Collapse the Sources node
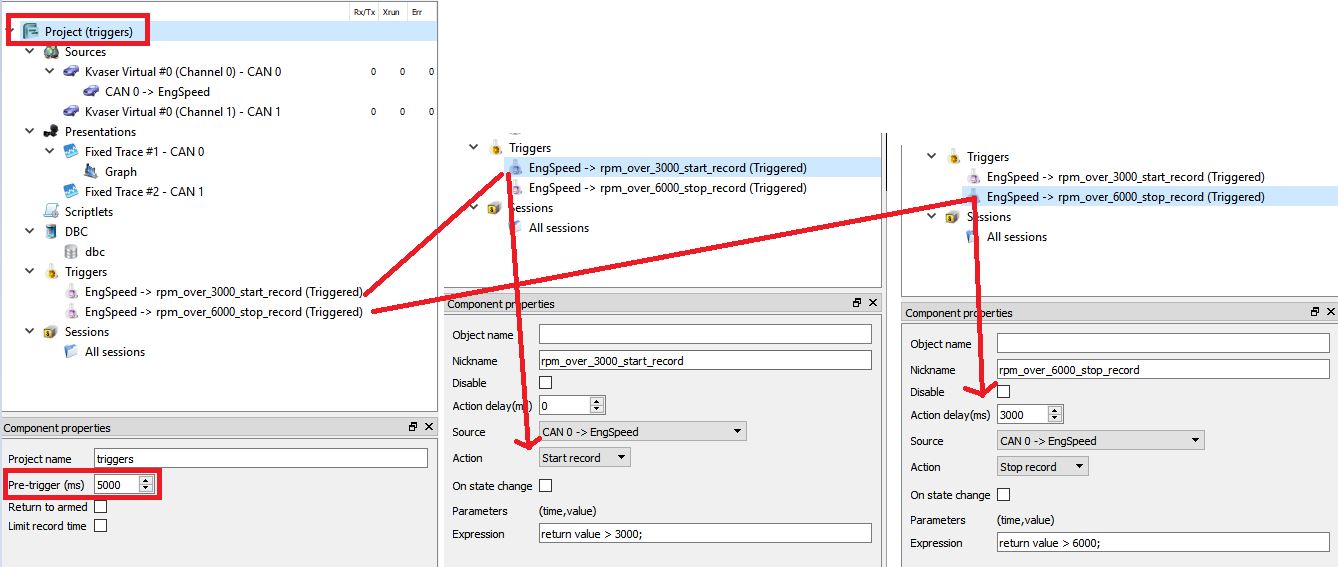The image size is (1338, 567). (x=31, y=52)
